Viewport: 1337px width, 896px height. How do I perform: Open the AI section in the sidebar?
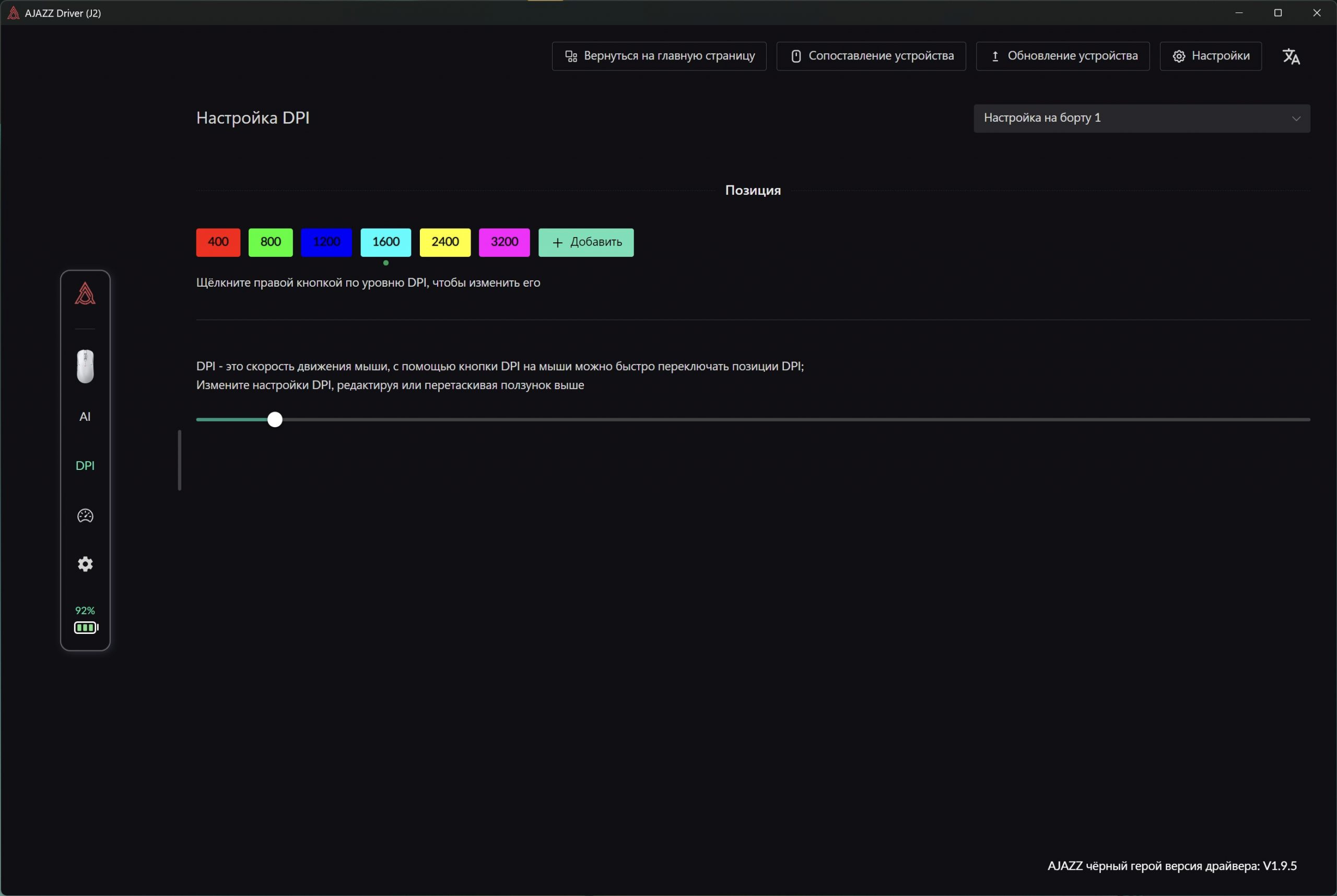(85, 417)
